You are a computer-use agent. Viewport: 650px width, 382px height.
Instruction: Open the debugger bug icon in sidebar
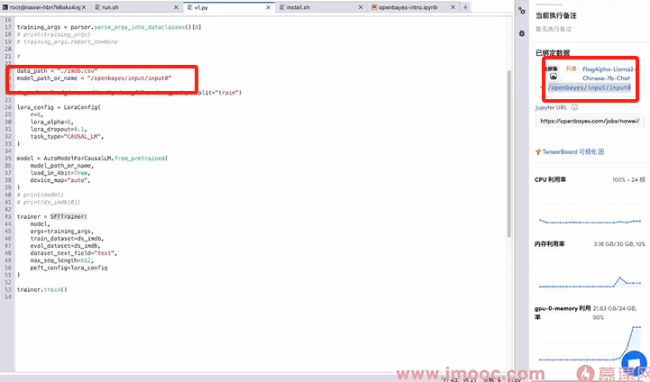521,34
